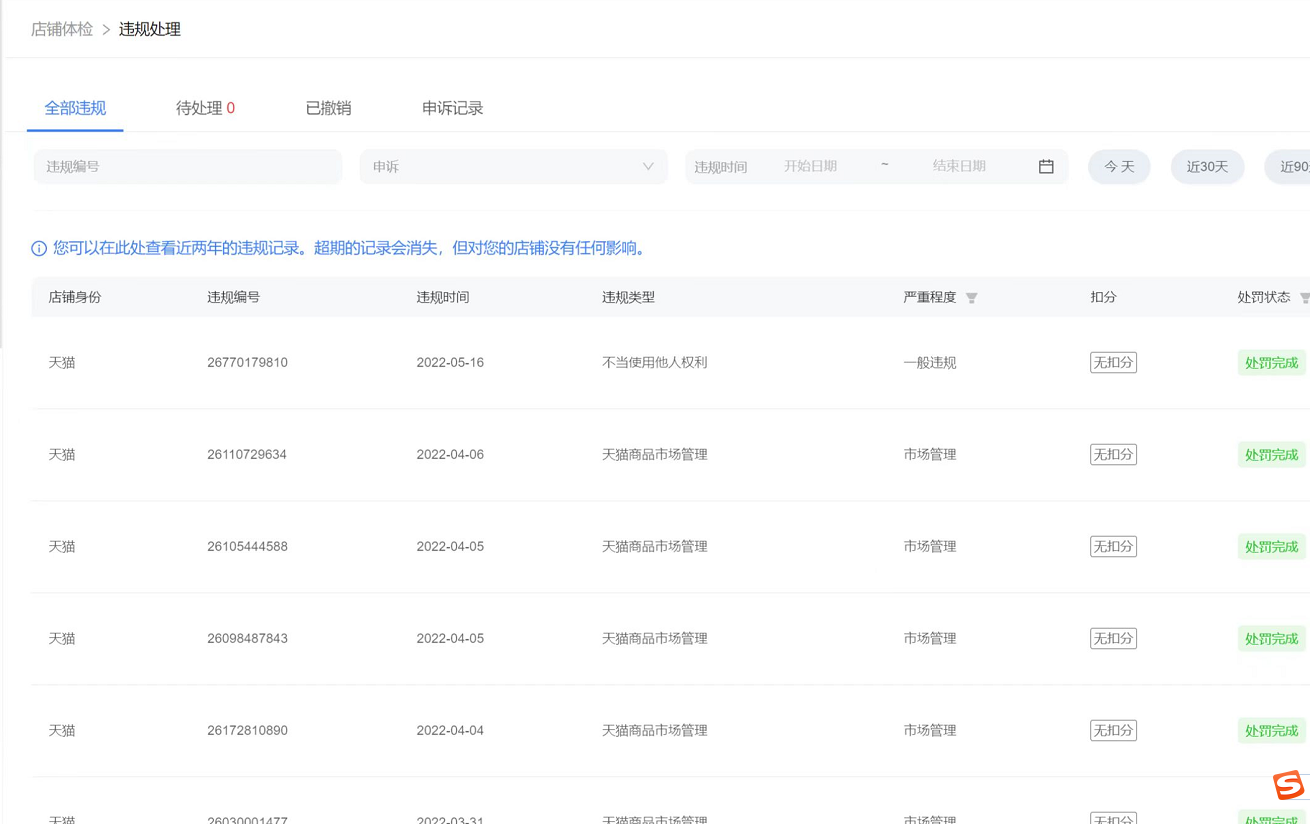Select violation number 26105444588
Image resolution: width=1310 pixels, height=824 pixels.
247,547
